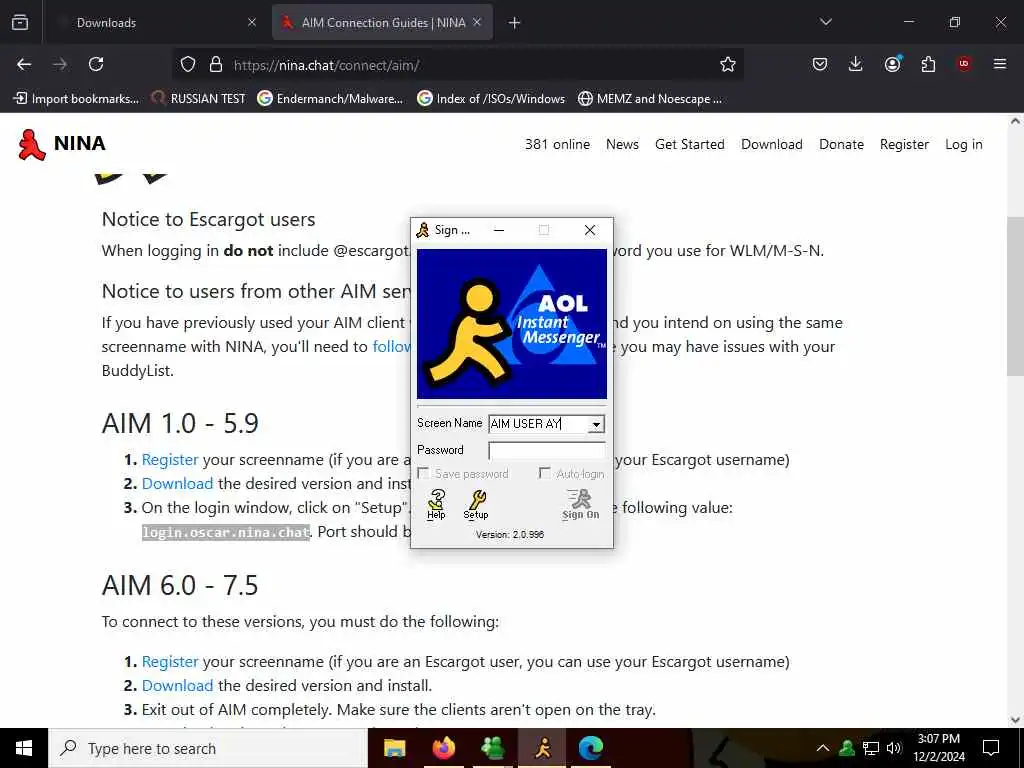Open a new tab with plus icon

click(x=515, y=23)
